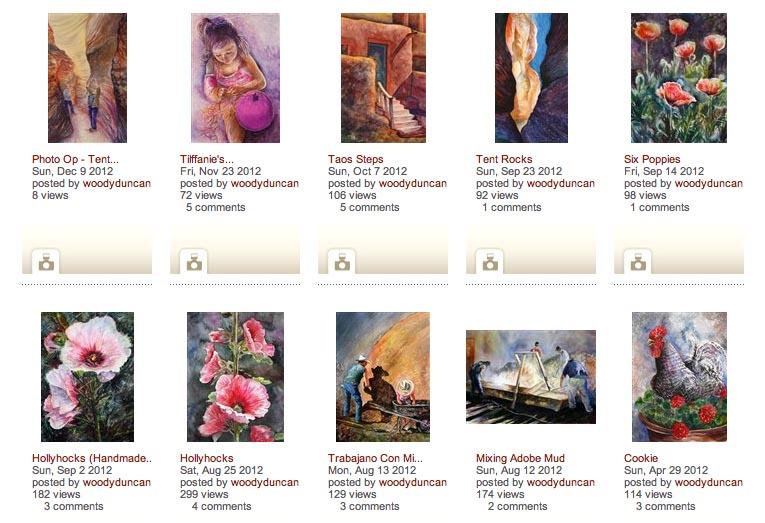This screenshot has height=523, width=765.
Task: Open the Six Poppies title link
Action: (x=652, y=159)
